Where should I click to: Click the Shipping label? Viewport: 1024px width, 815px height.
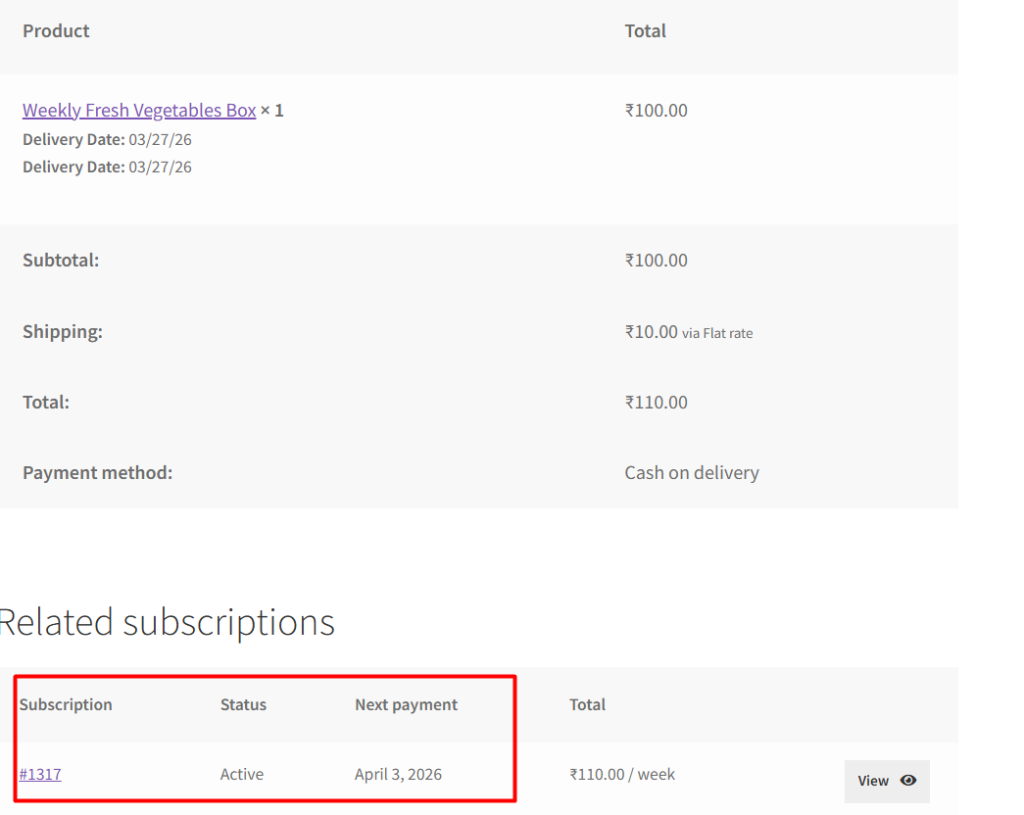[62, 331]
